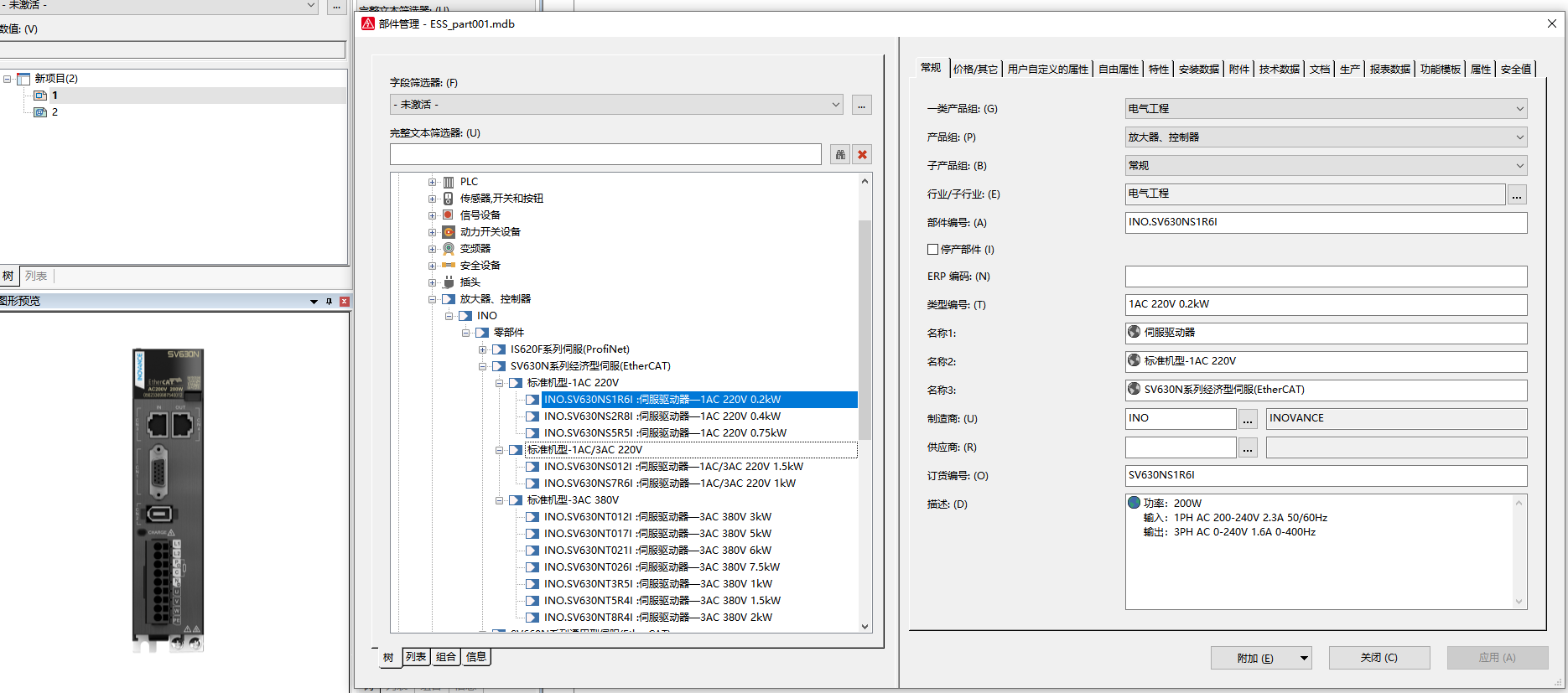Collapse the SV630N系列经济型伺服(EtherCAT) tree node
1568x693 pixels.
tap(483, 366)
